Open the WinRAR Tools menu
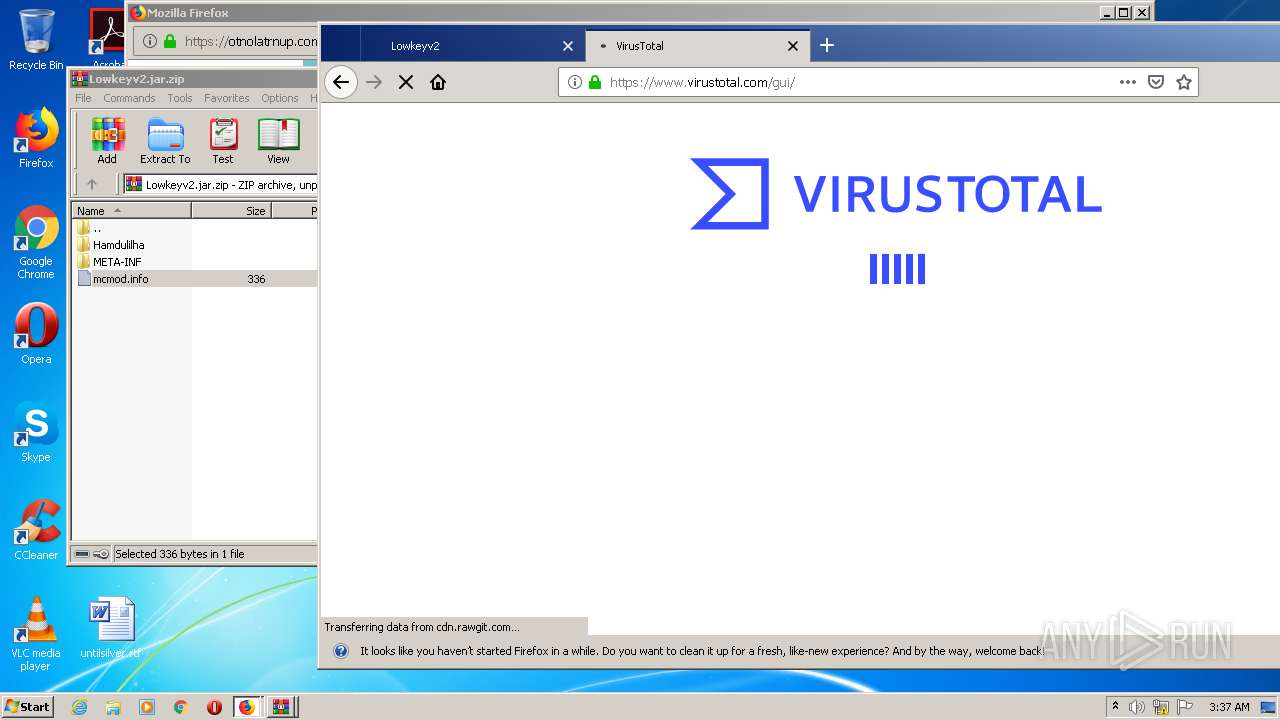1280x720 pixels. 180,98
